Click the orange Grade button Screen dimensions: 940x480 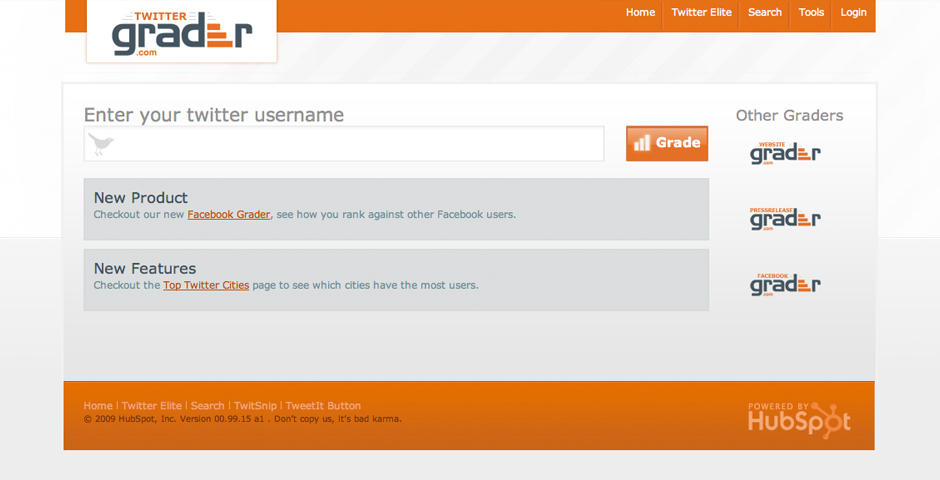click(667, 143)
